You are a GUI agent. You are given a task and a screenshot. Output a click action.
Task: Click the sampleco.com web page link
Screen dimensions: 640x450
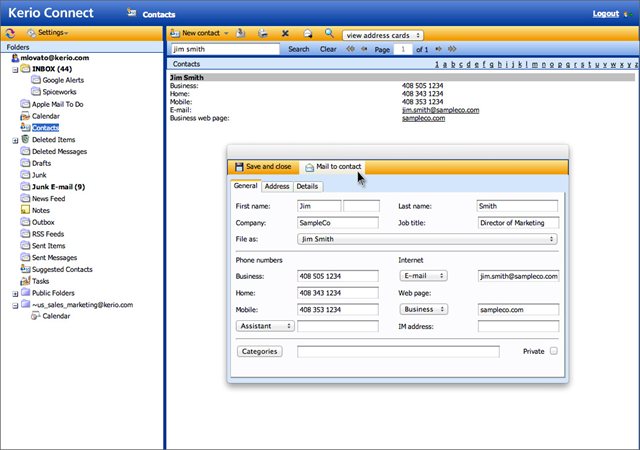(x=423, y=118)
